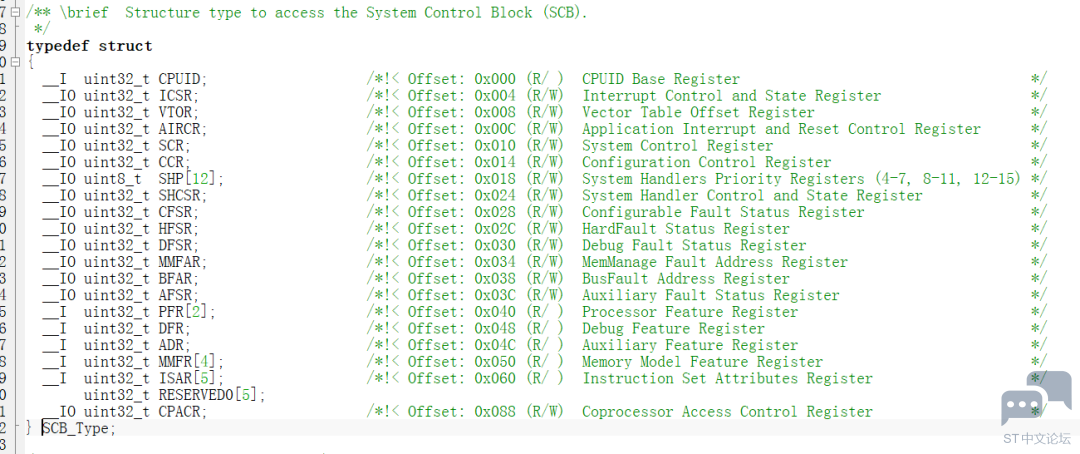This screenshot has height=454, width=1080.
Task: Click the AIRCR member name
Action: pos(180,129)
